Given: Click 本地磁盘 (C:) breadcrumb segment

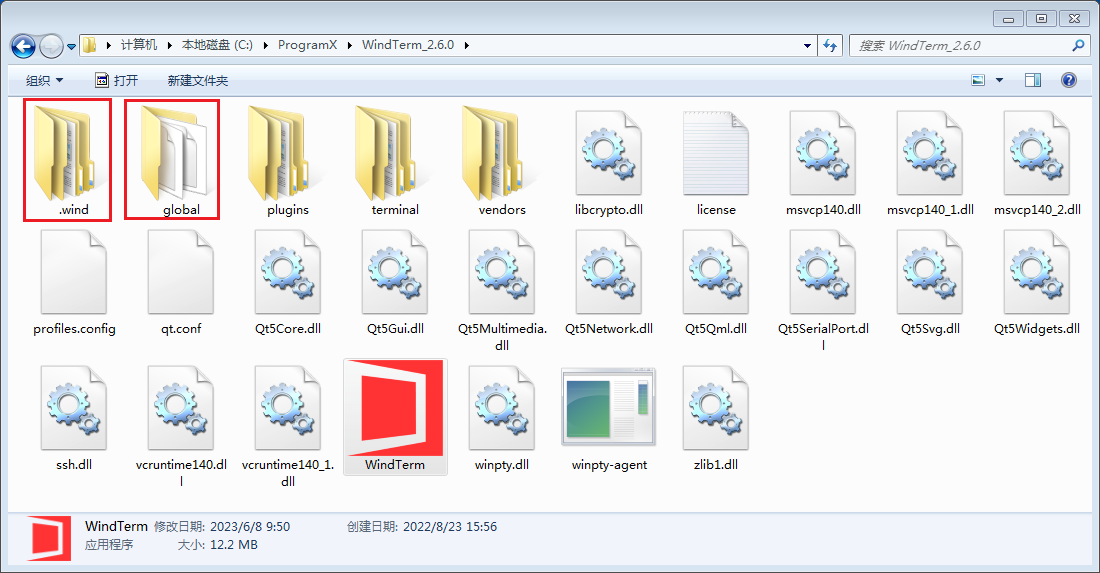Looking at the screenshot, I should tap(218, 45).
